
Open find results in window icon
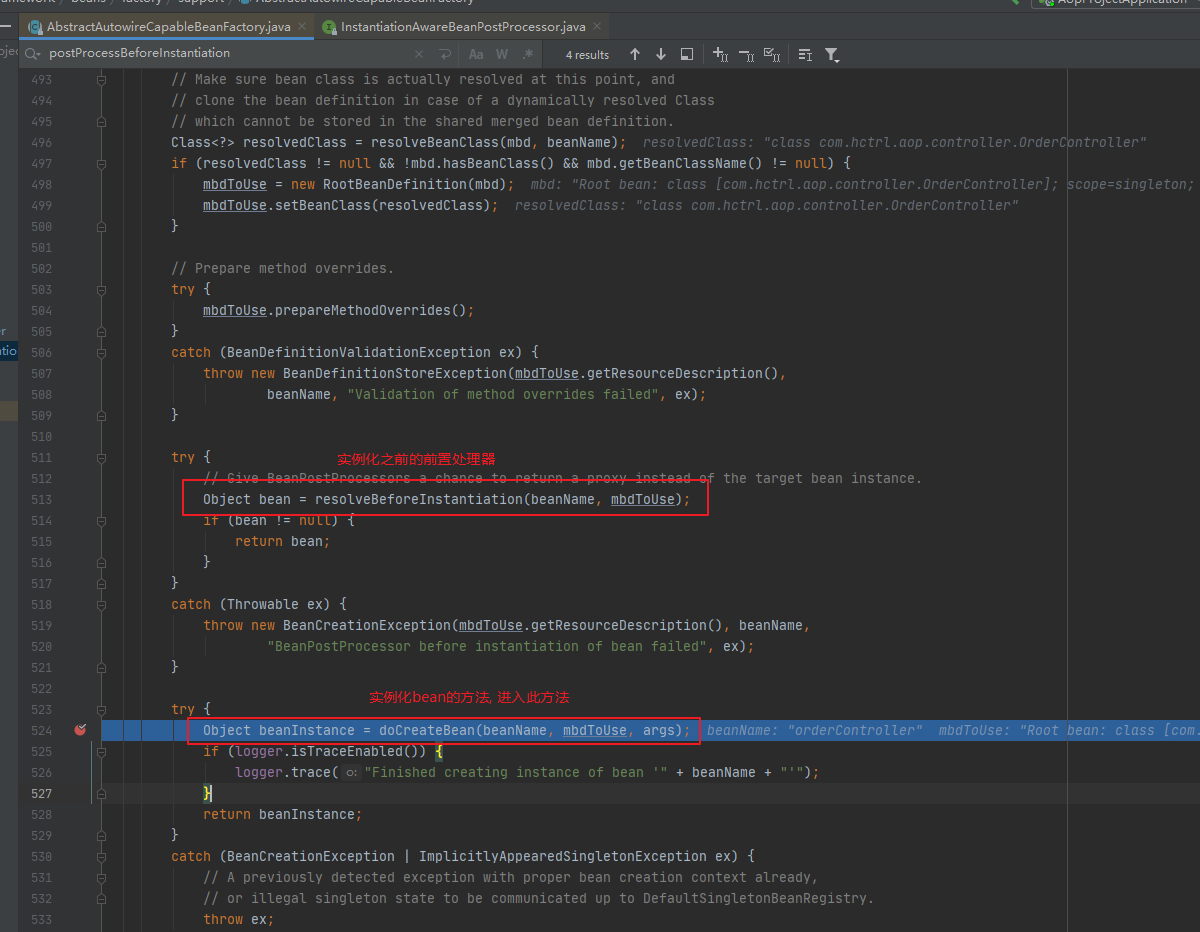[687, 54]
